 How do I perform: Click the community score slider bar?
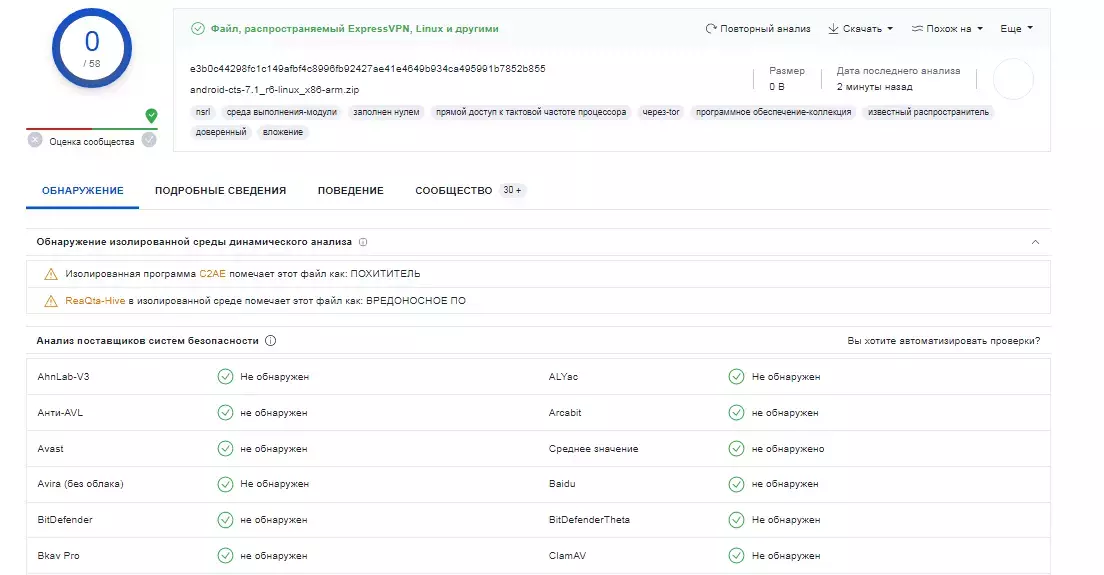coord(92,129)
